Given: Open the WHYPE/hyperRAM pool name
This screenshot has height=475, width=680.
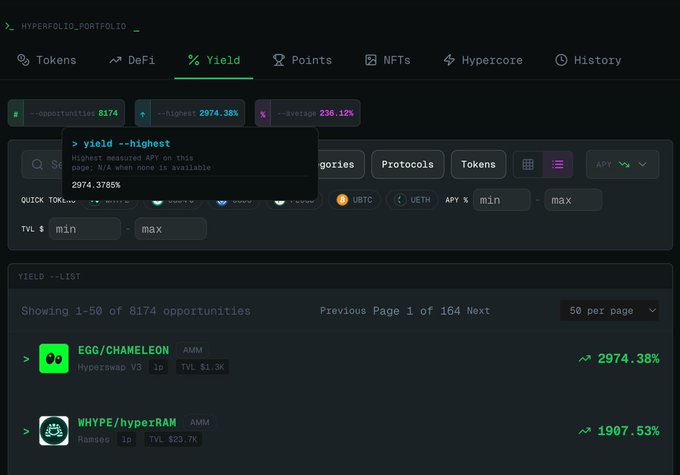Looking at the screenshot, I should pyautogui.click(x=127, y=423).
